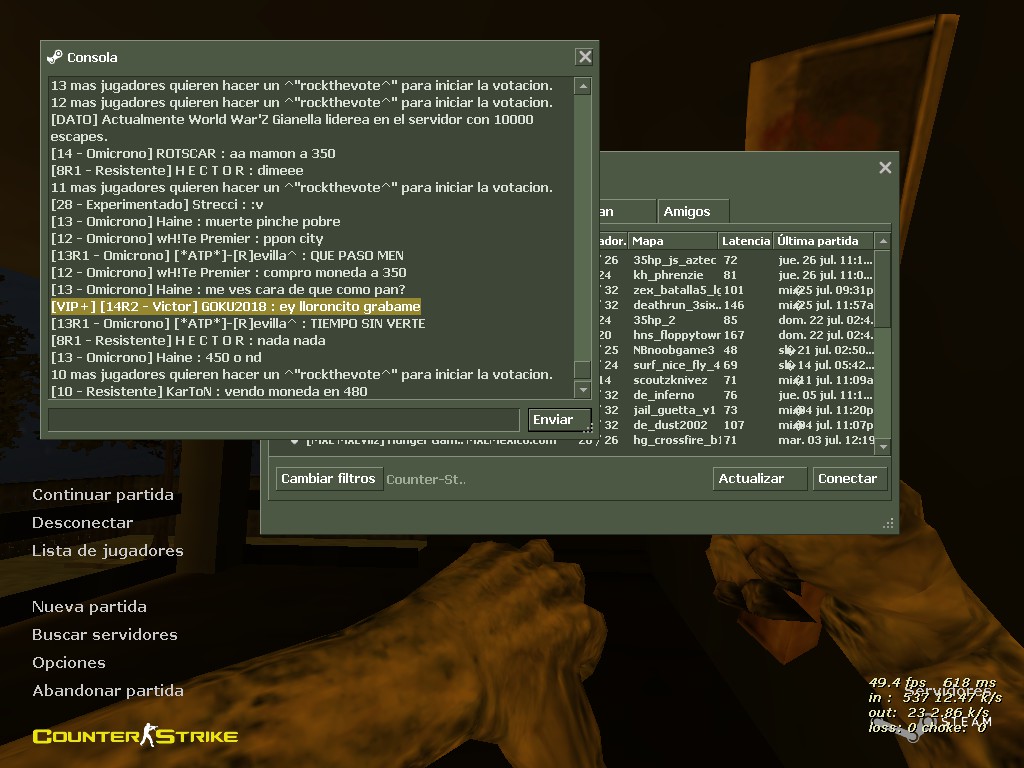Screen dimensions: 1024x768
Task: Open Buscar servidores
Action: coord(104,635)
